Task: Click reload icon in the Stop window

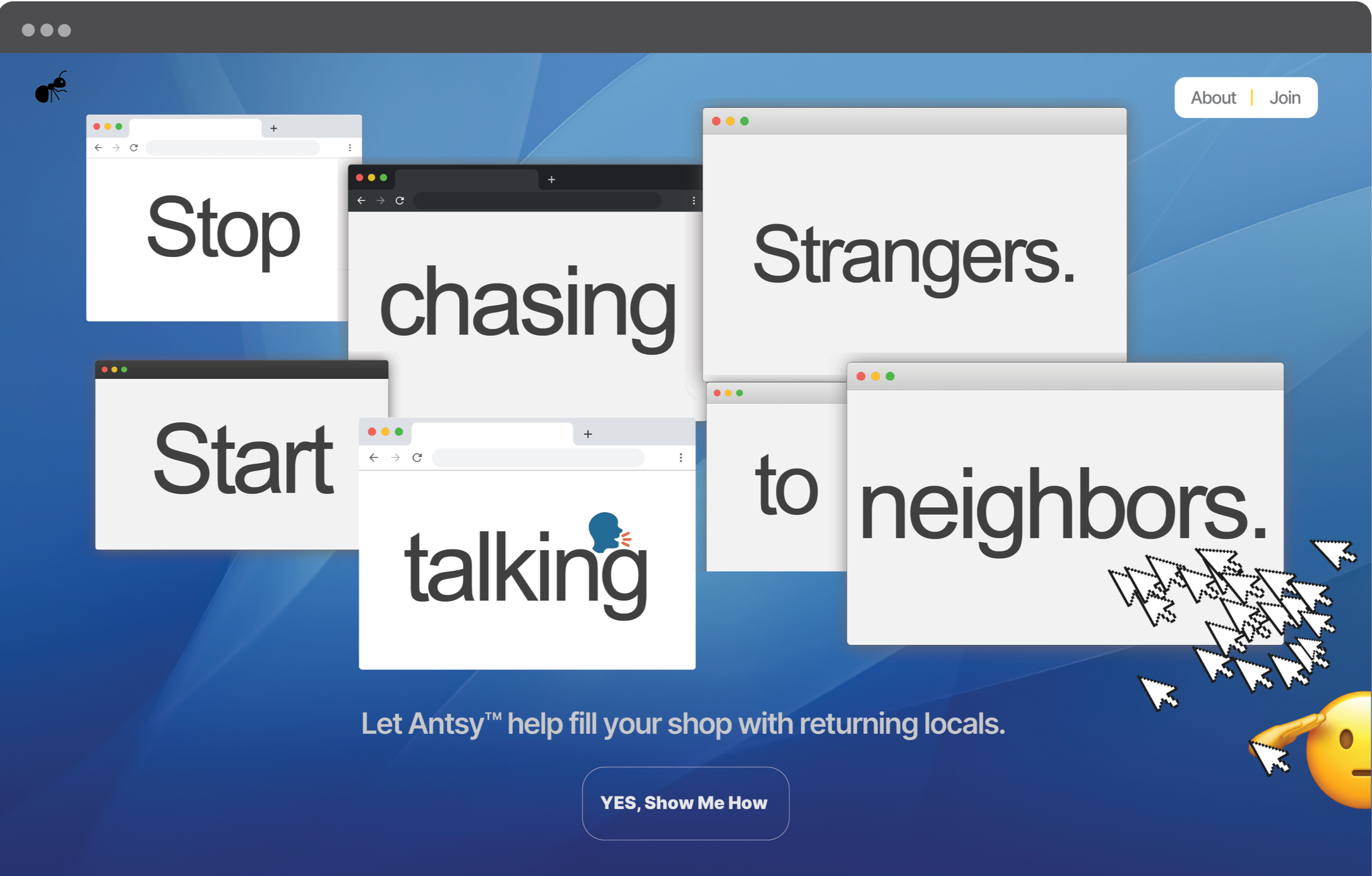Action: [134, 148]
